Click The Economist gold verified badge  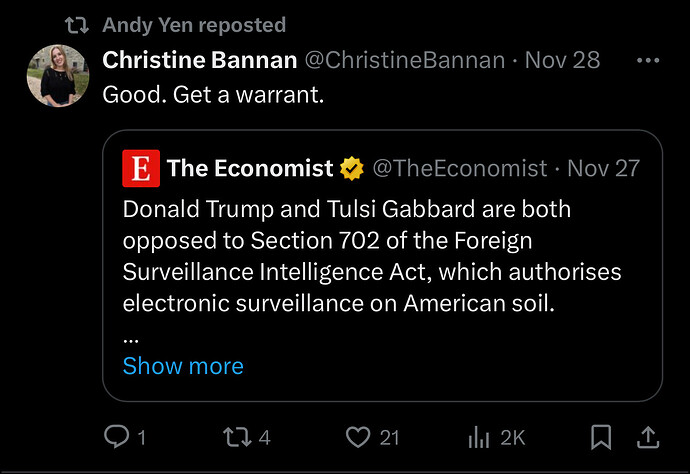coord(351,168)
